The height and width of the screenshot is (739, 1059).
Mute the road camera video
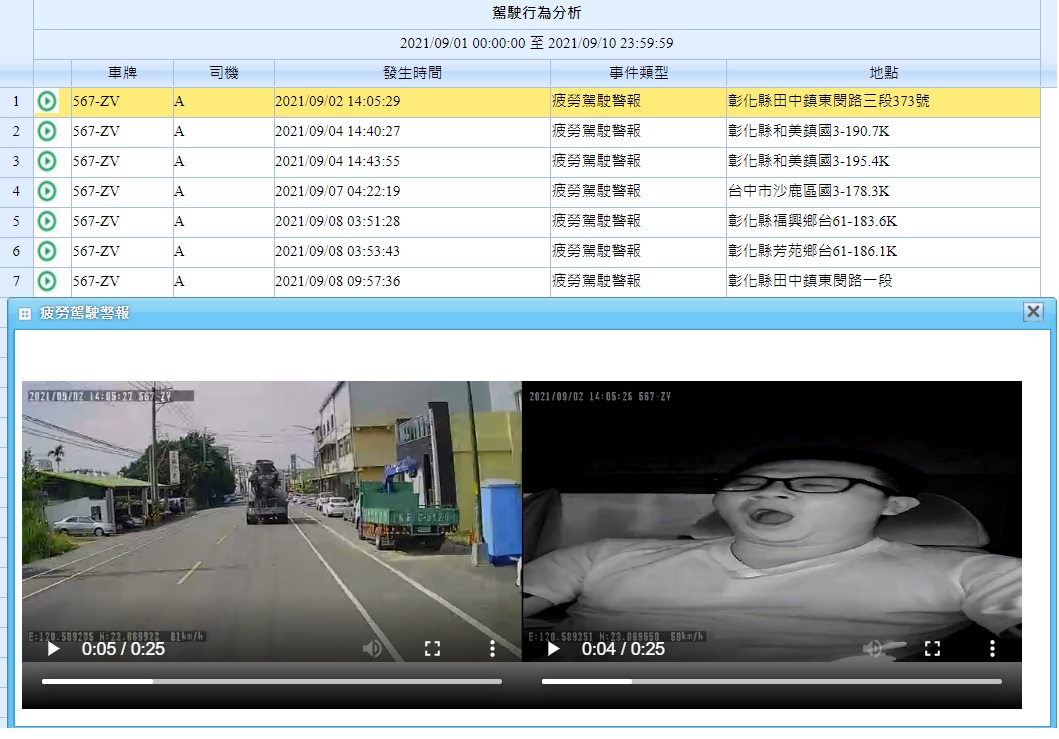372,649
